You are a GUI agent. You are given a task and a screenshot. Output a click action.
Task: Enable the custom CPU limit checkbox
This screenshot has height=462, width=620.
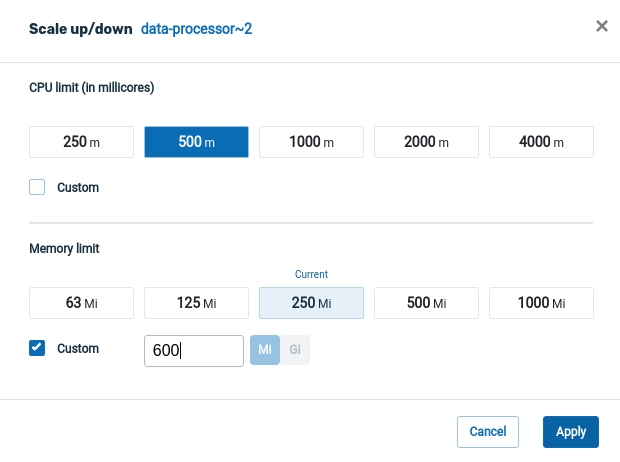[38, 187]
